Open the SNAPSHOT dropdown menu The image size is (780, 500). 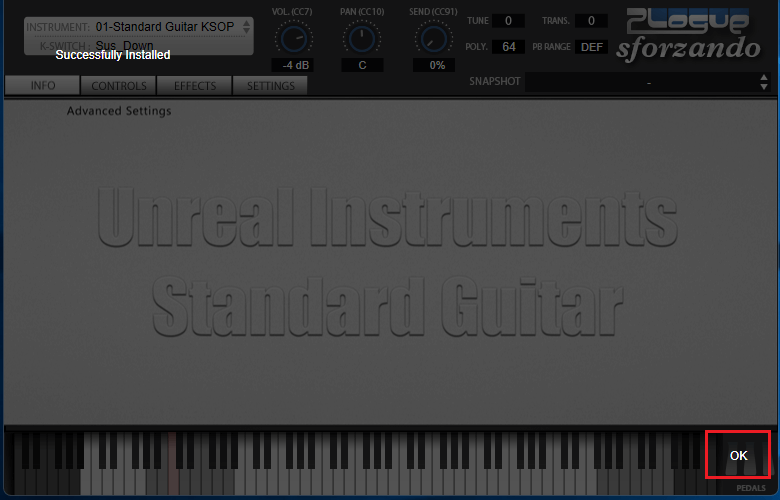pyautogui.click(x=640, y=82)
